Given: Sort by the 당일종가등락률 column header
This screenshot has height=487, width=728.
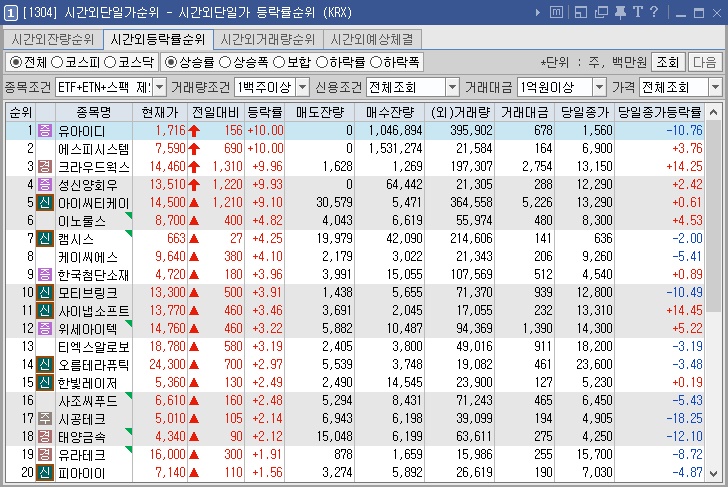Looking at the screenshot, I should 659,112.
